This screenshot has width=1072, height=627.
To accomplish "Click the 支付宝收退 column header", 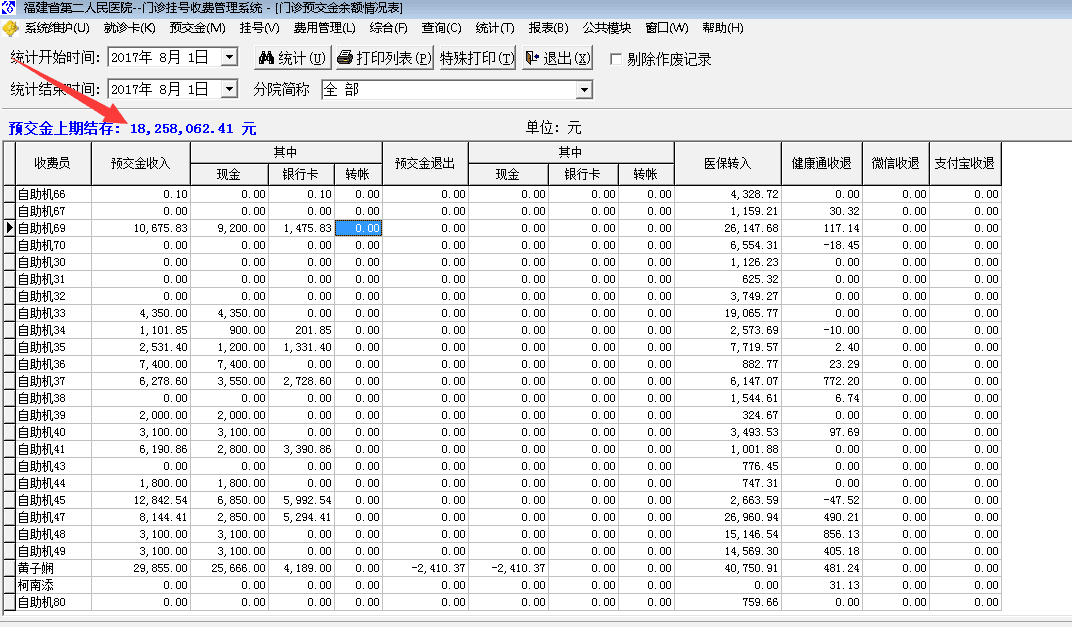I will [x=965, y=163].
